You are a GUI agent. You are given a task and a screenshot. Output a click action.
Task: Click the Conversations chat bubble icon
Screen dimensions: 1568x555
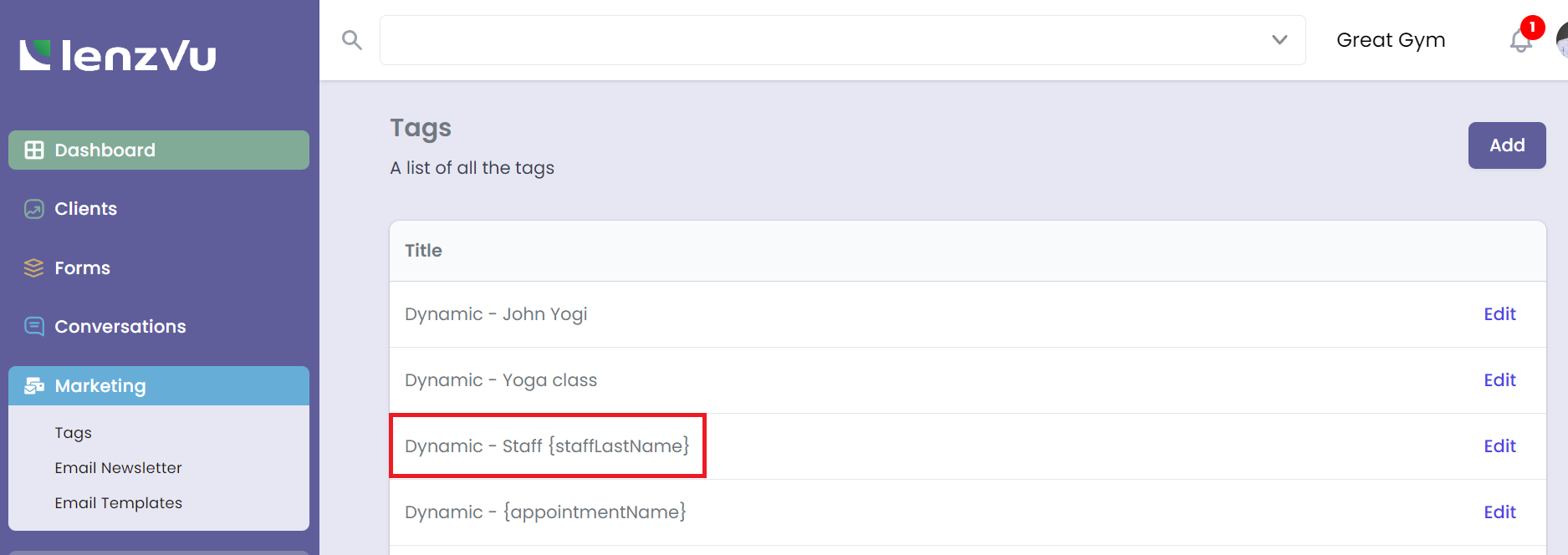[34, 327]
